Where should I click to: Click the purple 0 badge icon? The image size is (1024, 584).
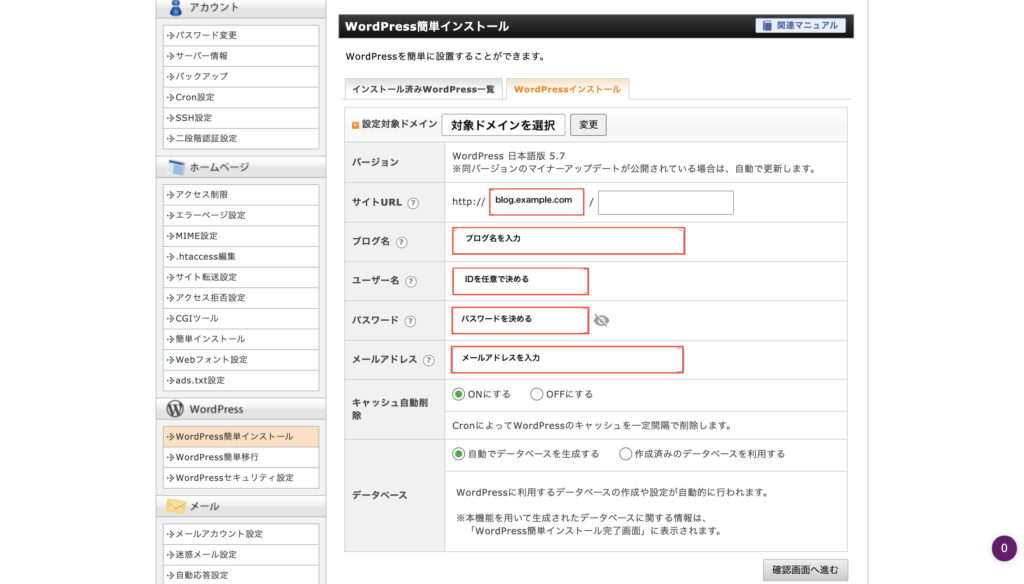point(1004,548)
